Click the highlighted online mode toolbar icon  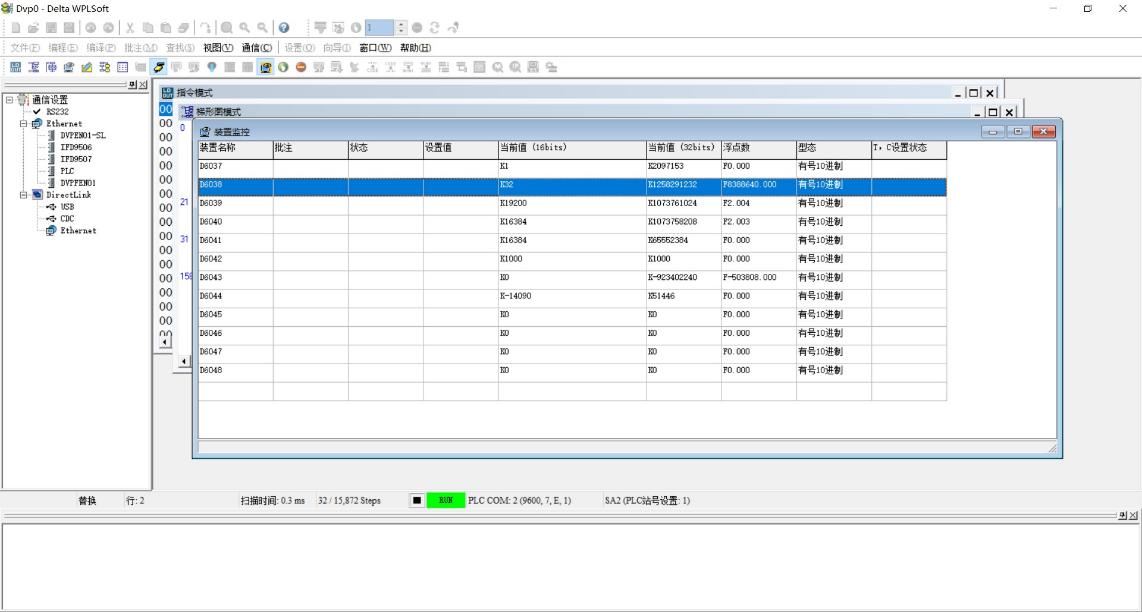tap(159, 67)
